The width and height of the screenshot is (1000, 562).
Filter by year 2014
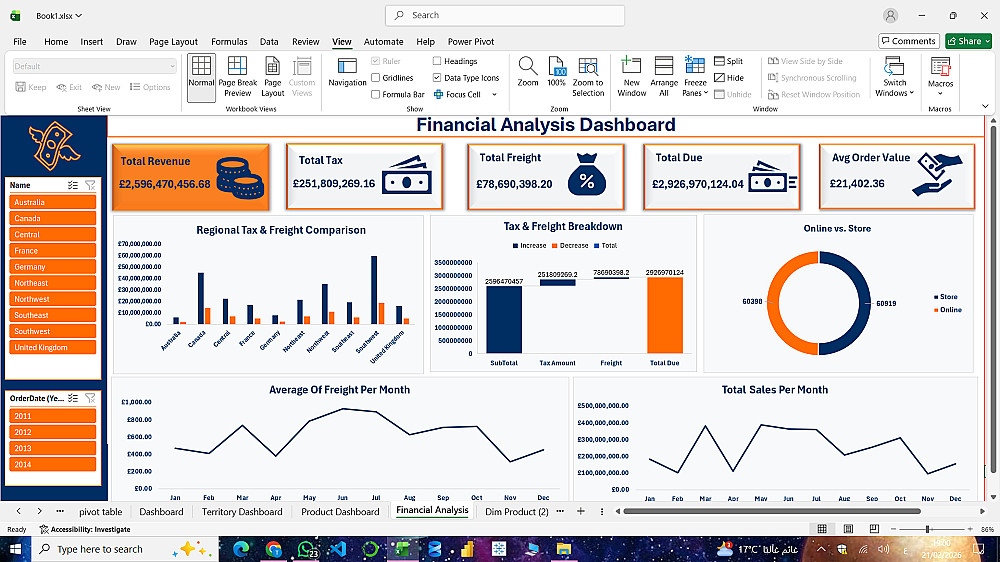coord(52,464)
